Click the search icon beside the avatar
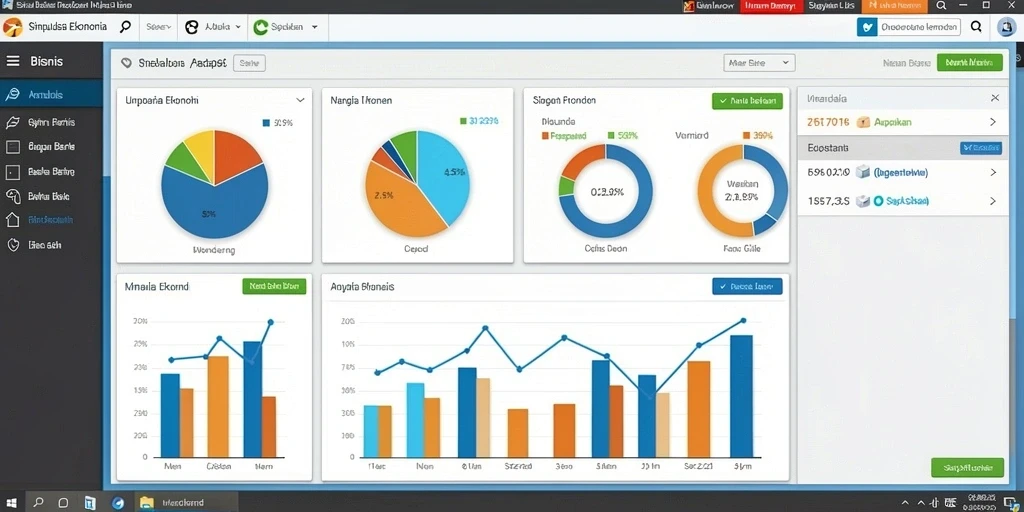The image size is (1024, 512). point(976,27)
